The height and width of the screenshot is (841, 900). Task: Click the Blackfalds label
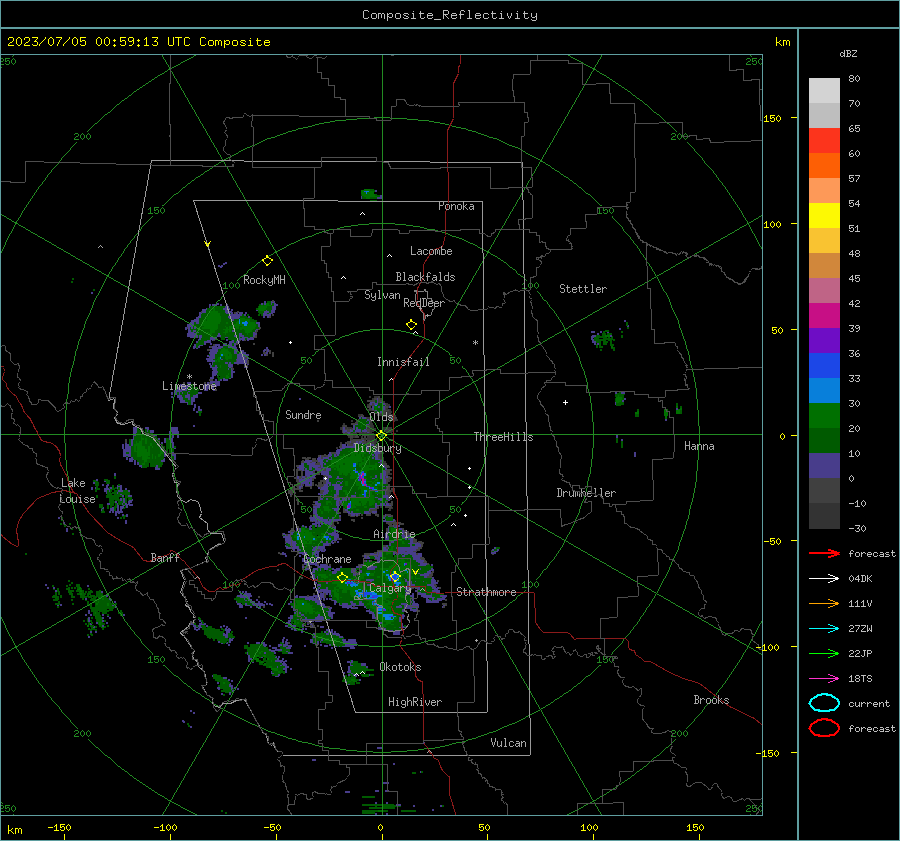(x=425, y=277)
